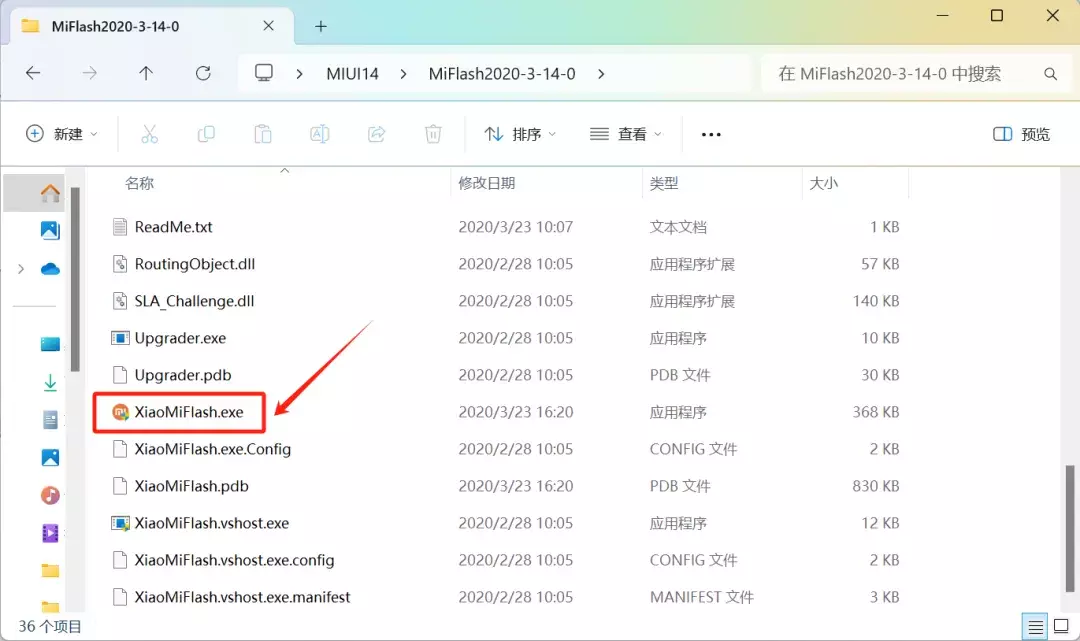The width and height of the screenshot is (1080, 641).
Task: Select Upgrader.pdb file
Action: click(183, 375)
